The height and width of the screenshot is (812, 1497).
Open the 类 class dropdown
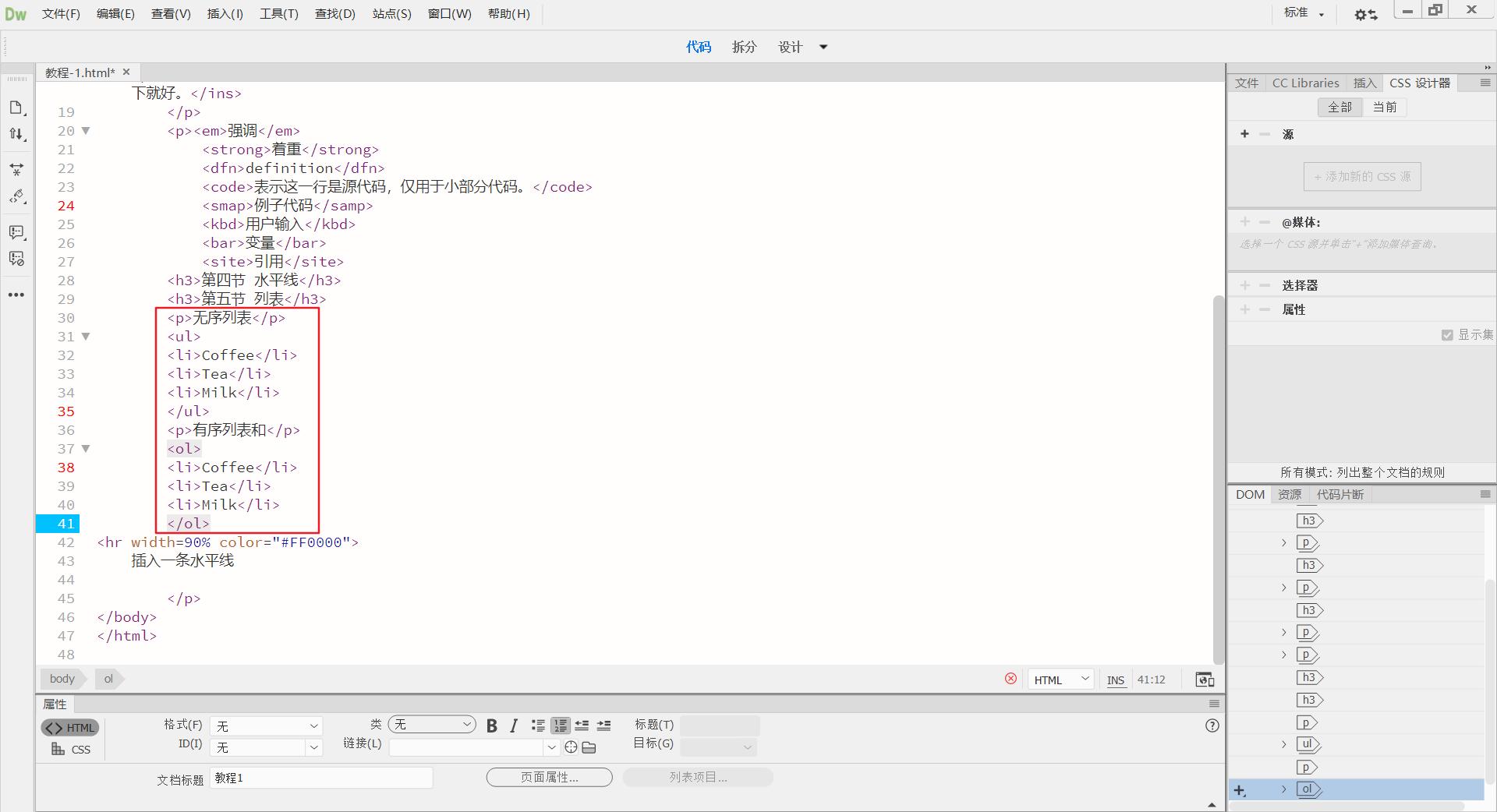pos(432,725)
